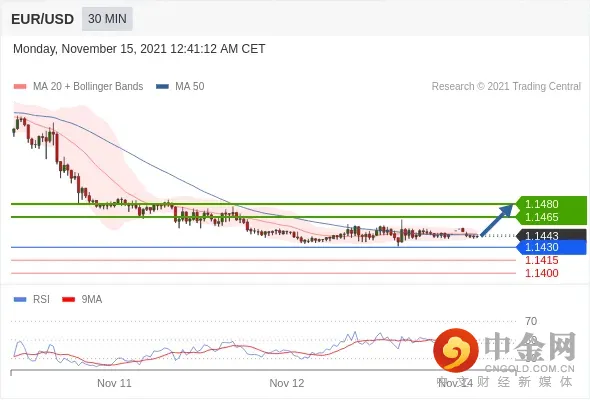Click the orange CNGOLD logo icon
Screen dimensions: 590x400
point(456,350)
